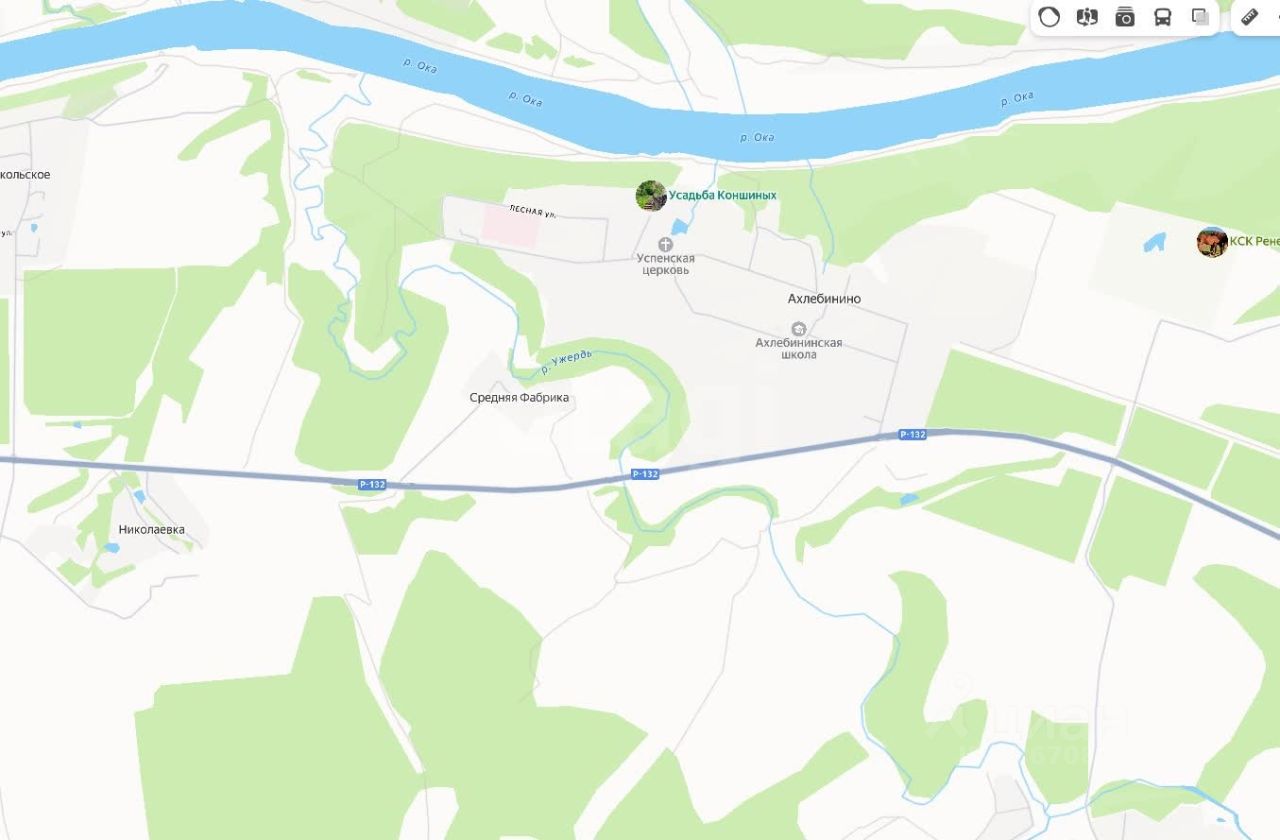Click the Ахлебининская школа school icon
This screenshot has width=1280, height=840.
798,329
